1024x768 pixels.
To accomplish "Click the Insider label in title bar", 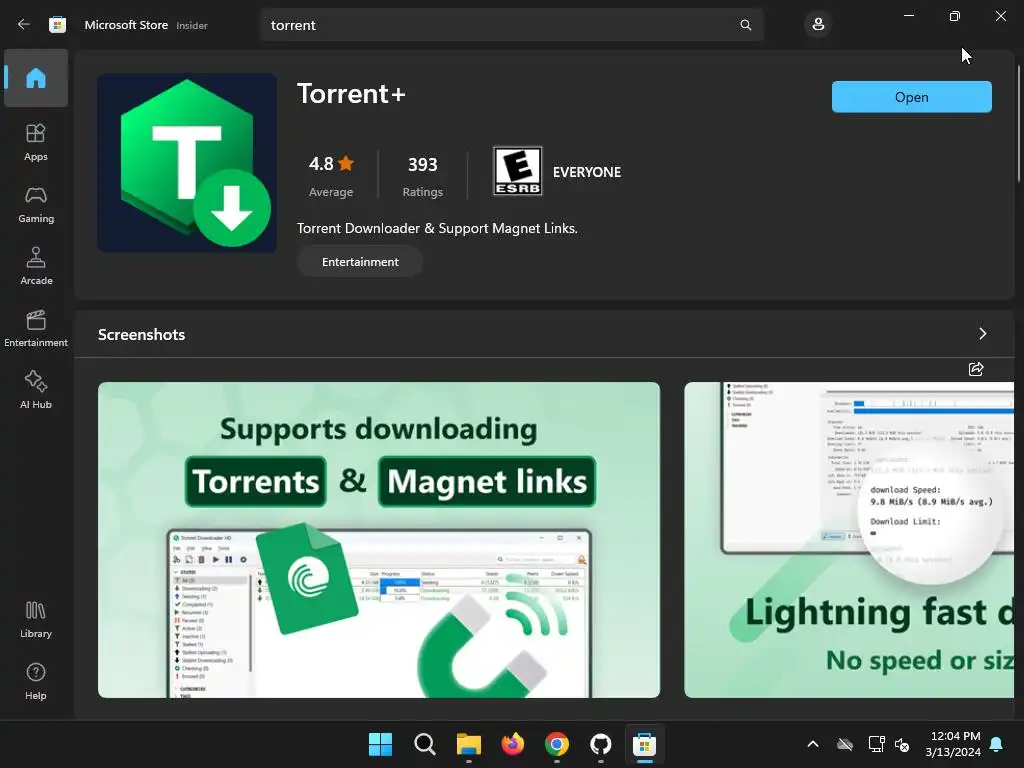I will click(x=192, y=25).
